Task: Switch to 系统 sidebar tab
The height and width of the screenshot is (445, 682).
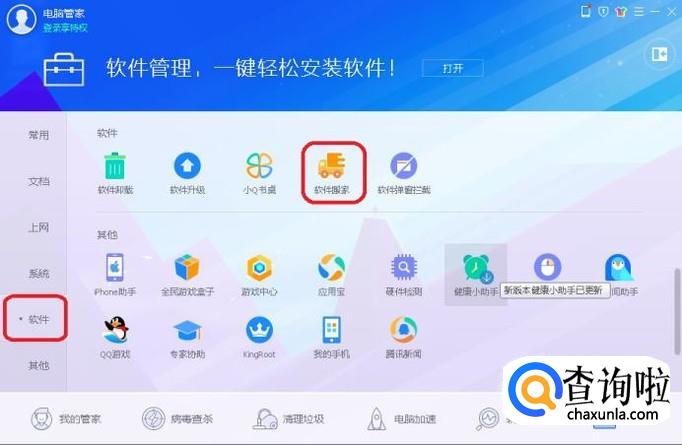Action: [x=38, y=273]
